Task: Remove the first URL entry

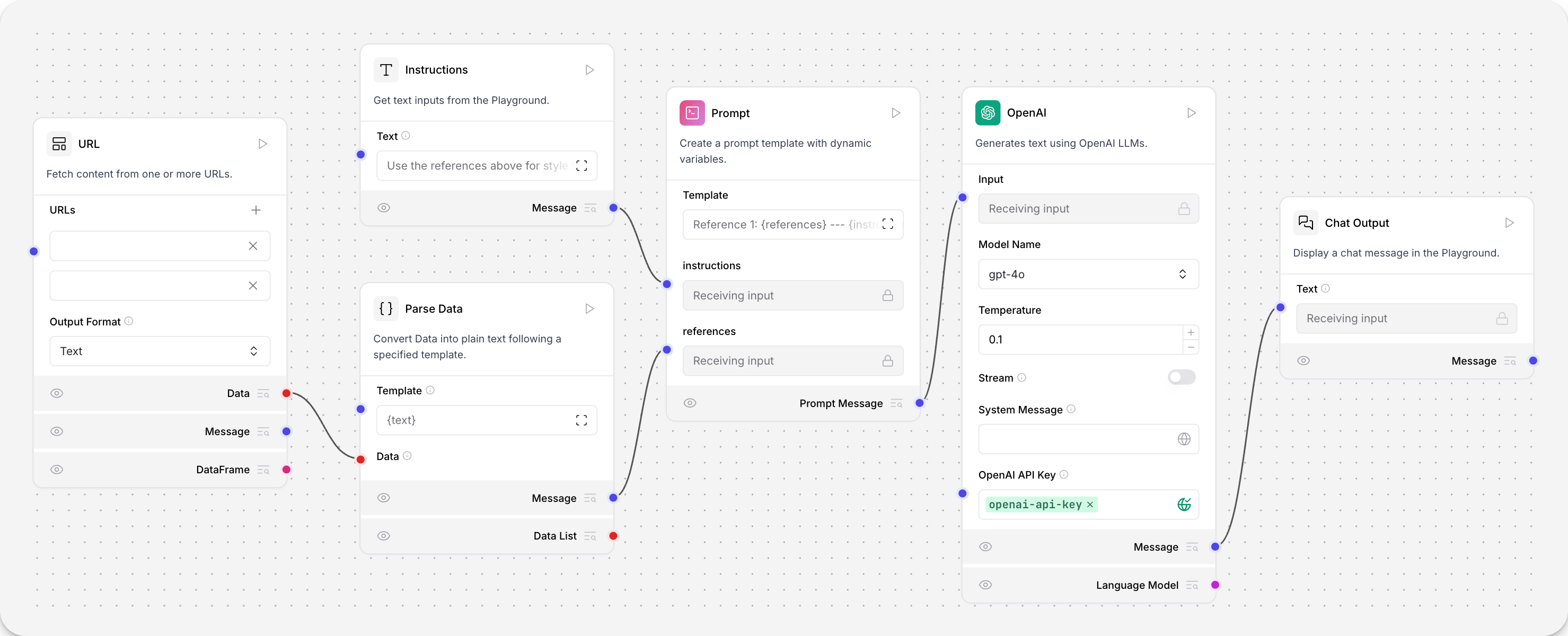Action: click(253, 246)
